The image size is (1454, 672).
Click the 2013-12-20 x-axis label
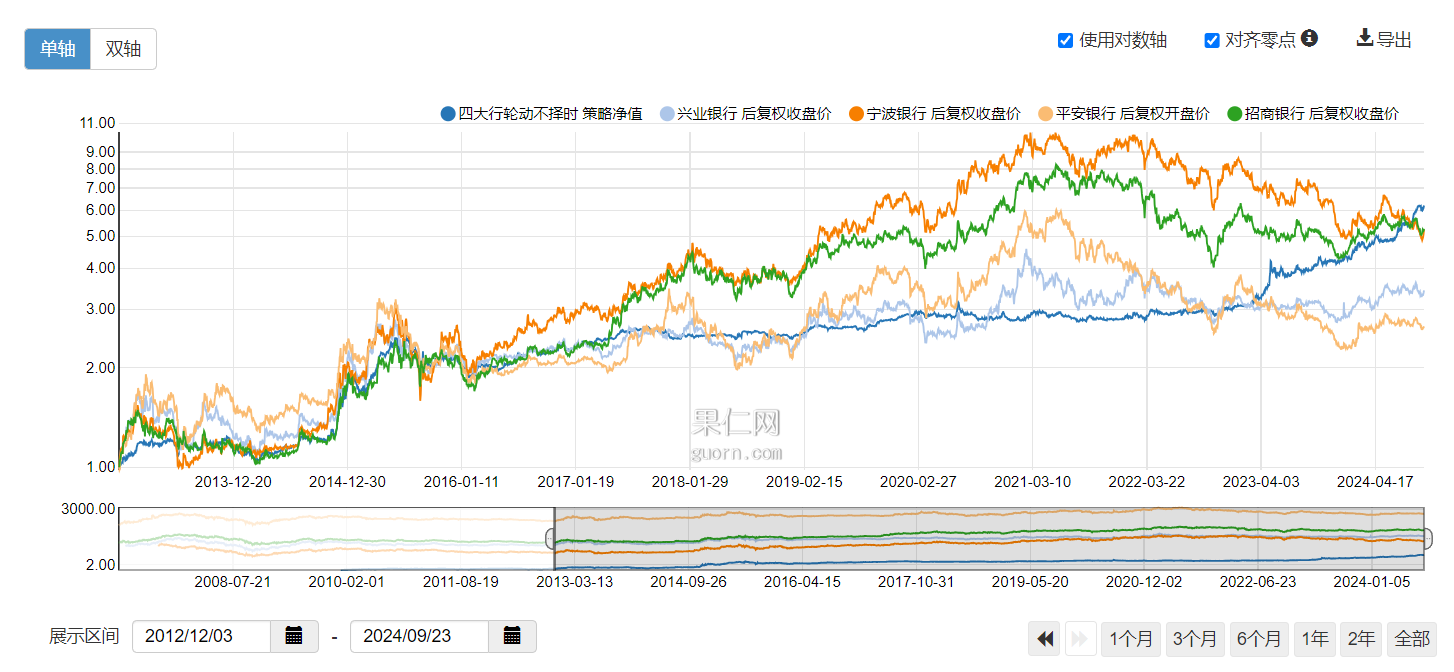coord(232,481)
